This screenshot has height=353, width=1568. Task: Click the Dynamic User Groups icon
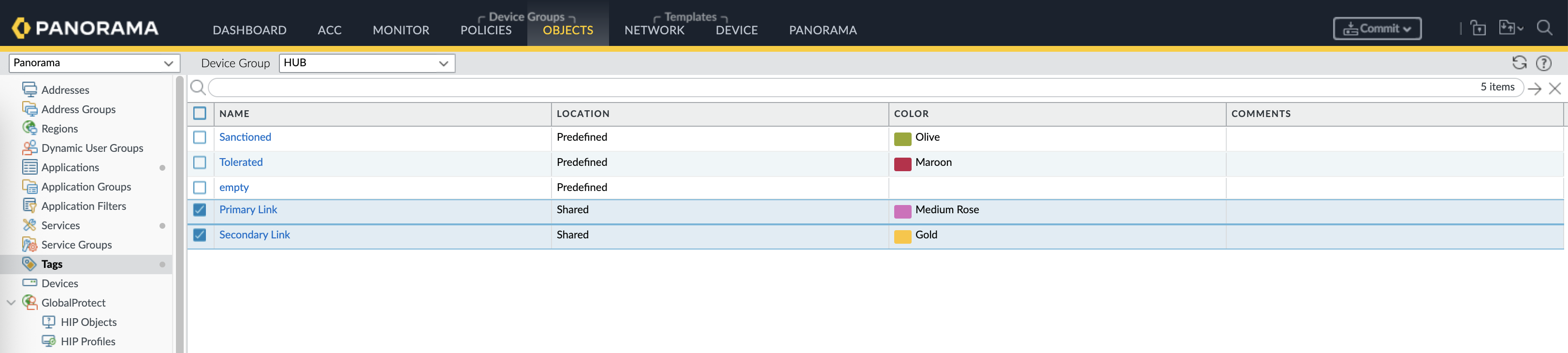click(x=29, y=148)
